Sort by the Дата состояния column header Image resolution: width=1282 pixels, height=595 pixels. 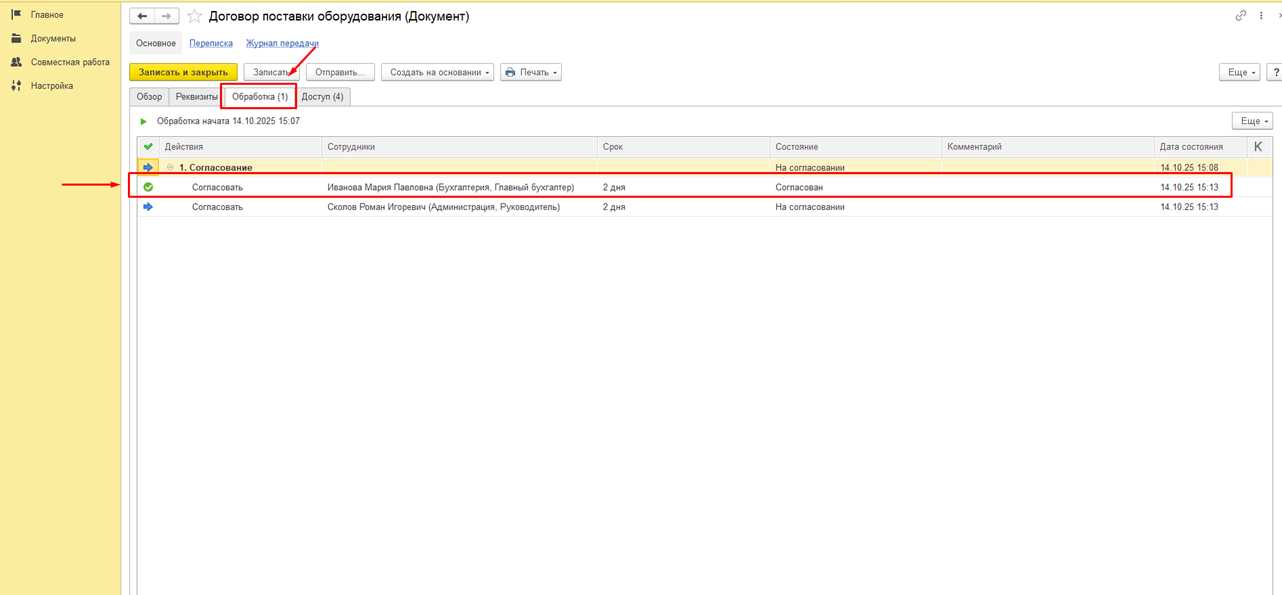(1200, 147)
